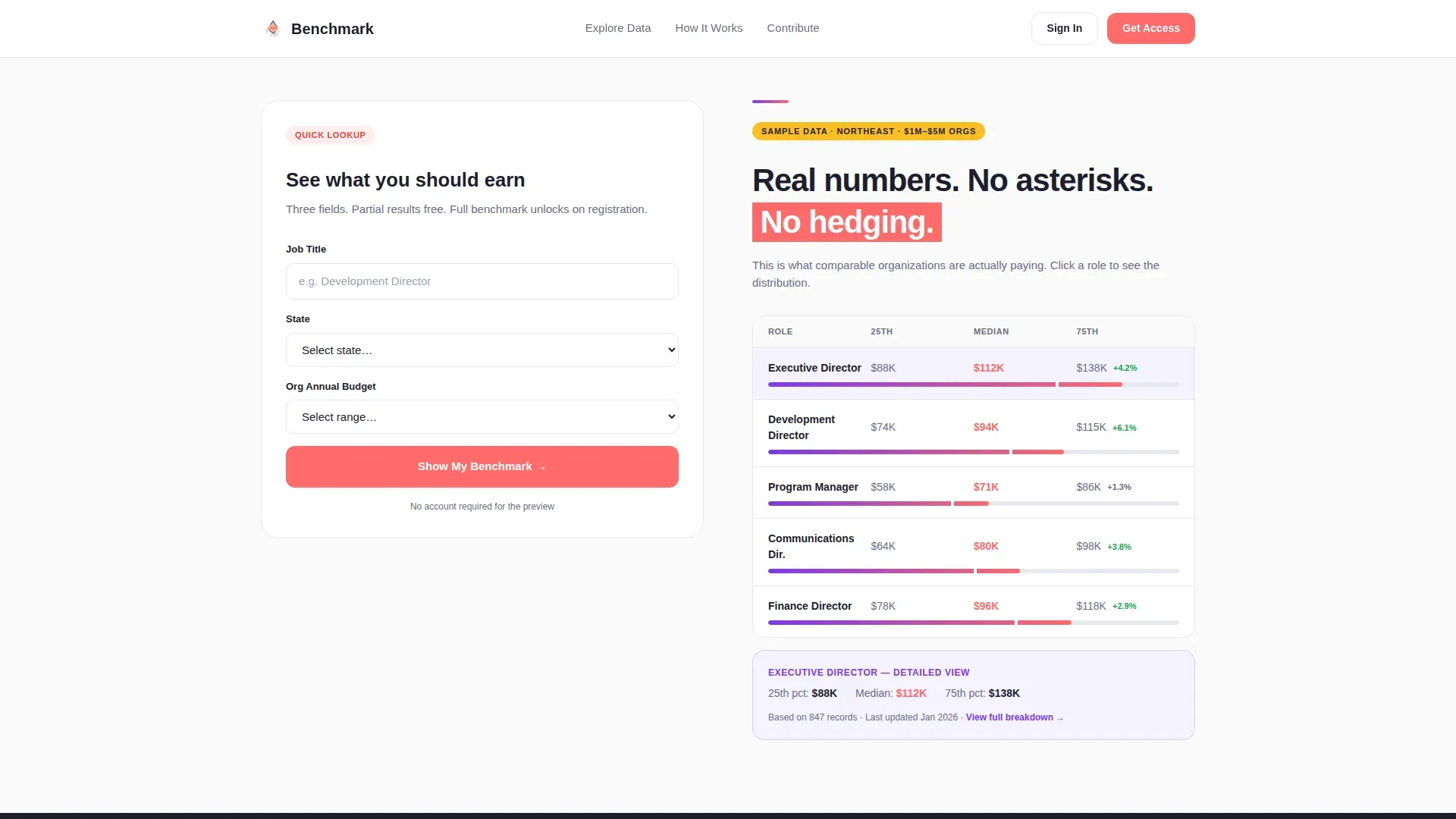Click the QUICK LOOKUP badge
This screenshot has height=819, width=1456.
tap(330, 135)
